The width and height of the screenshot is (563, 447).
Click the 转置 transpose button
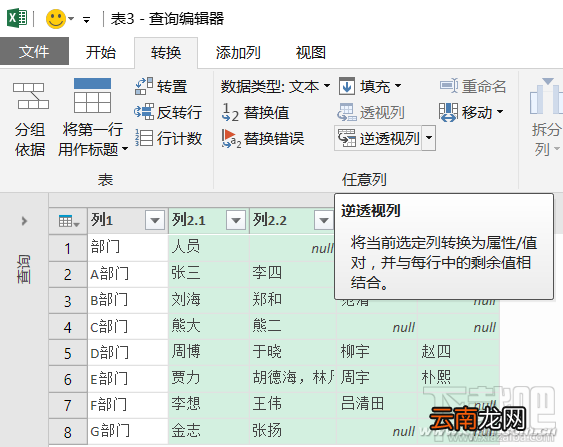coord(161,86)
